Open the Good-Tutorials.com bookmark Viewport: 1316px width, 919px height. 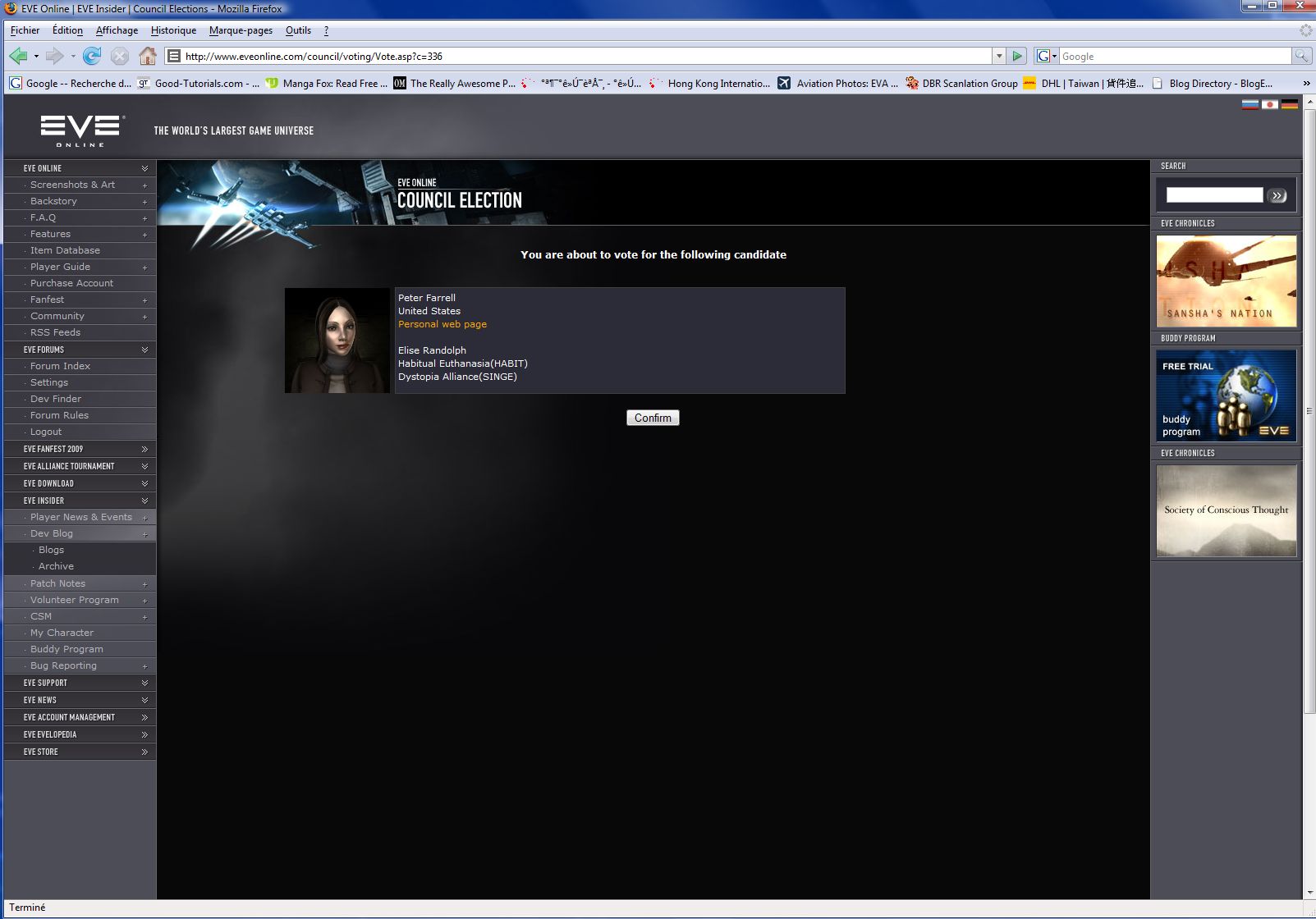[x=198, y=83]
